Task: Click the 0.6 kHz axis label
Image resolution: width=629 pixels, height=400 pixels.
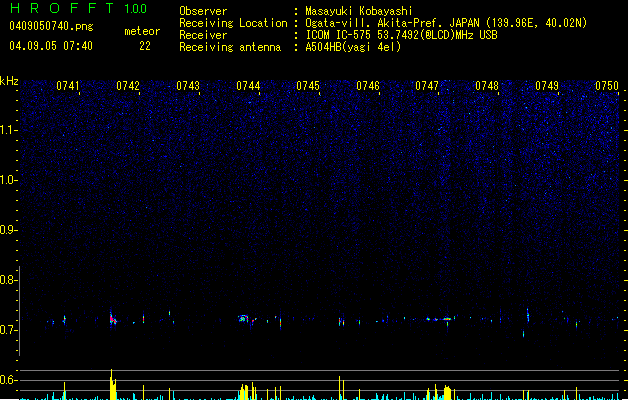Action: [x=8, y=380]
